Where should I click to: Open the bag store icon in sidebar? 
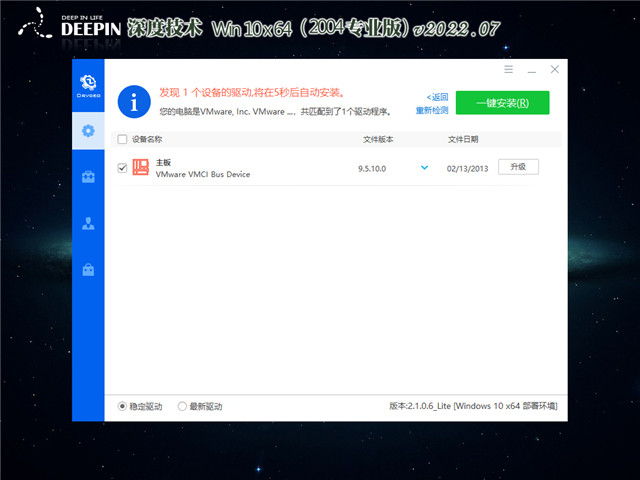[x=88, y=269]
